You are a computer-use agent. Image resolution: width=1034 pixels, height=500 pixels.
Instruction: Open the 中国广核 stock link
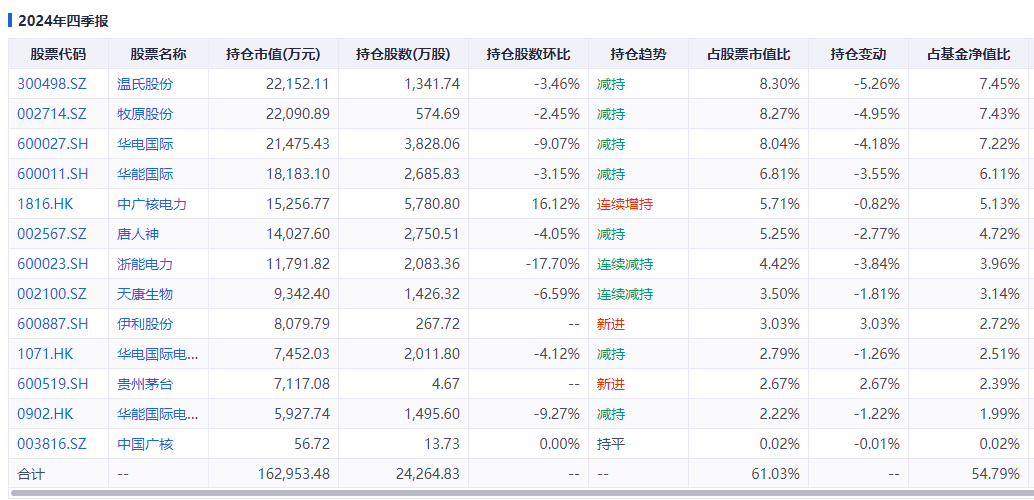coord(145,445)
